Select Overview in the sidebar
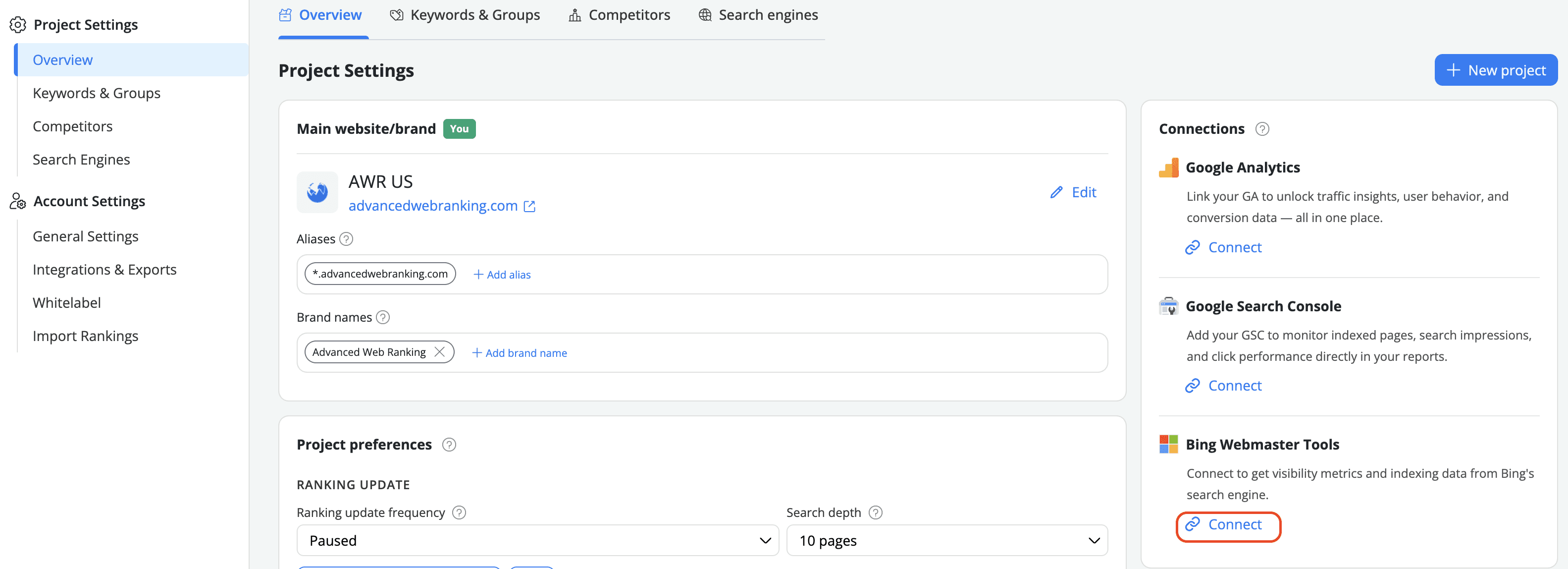 coord(131,59)
